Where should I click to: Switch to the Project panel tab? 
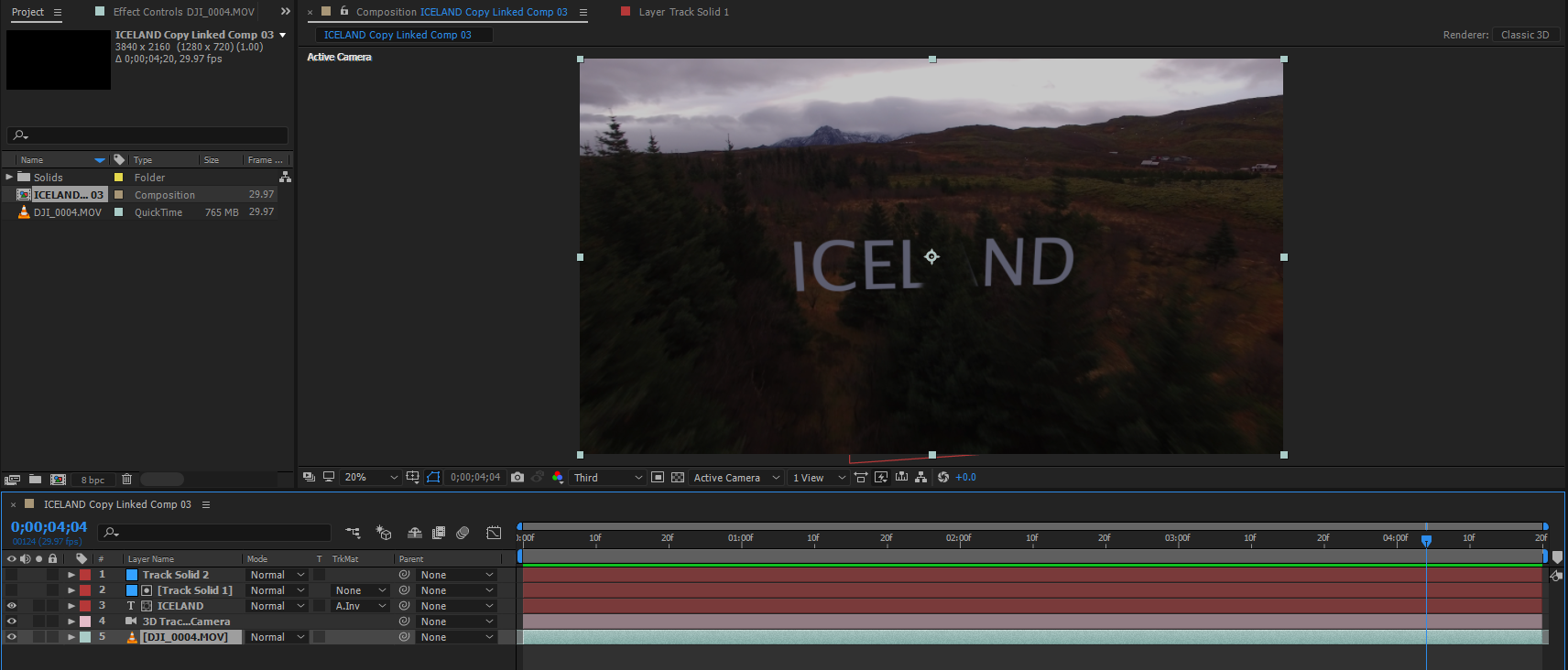(27, 12)
